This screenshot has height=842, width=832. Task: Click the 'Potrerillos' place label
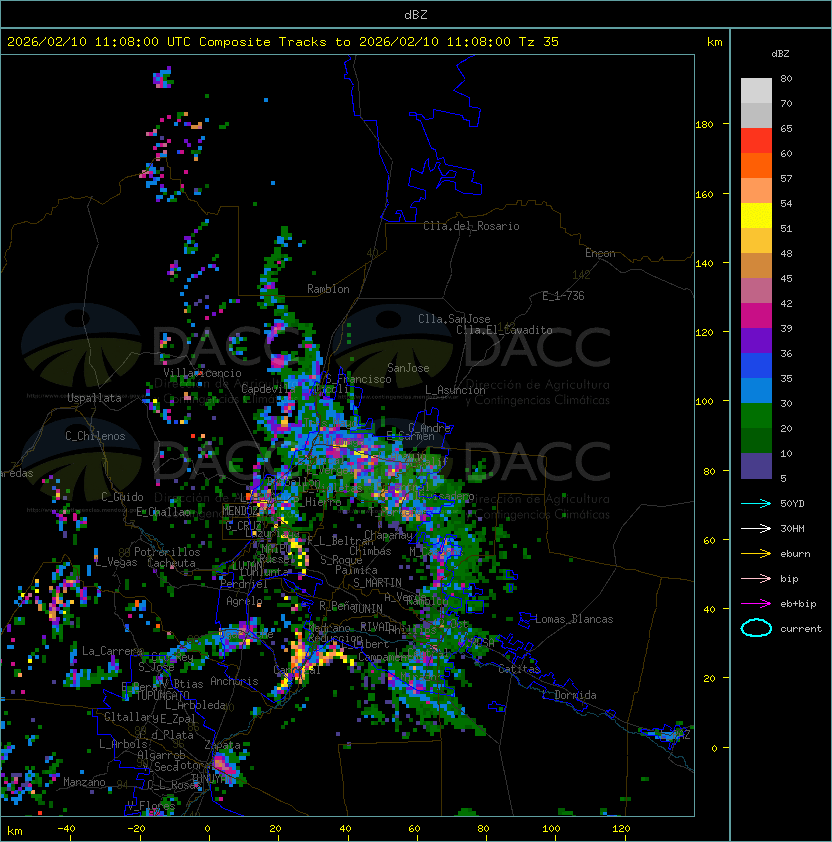click(167, 552)
